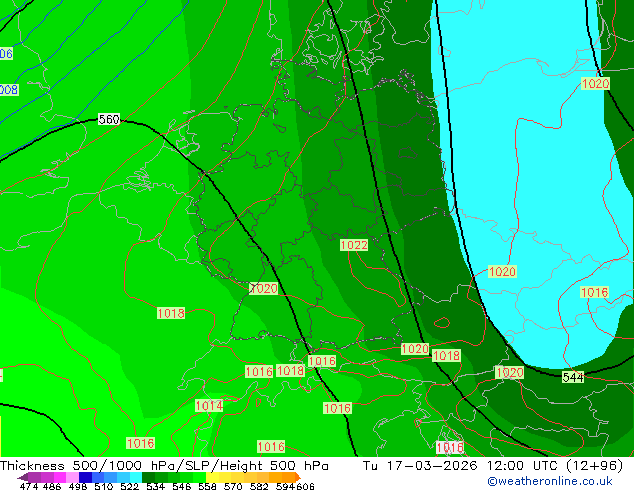This screenshot has height=490, width=634.
Task: Click the 1016 label with white background
Action: [x=450, y=447]
